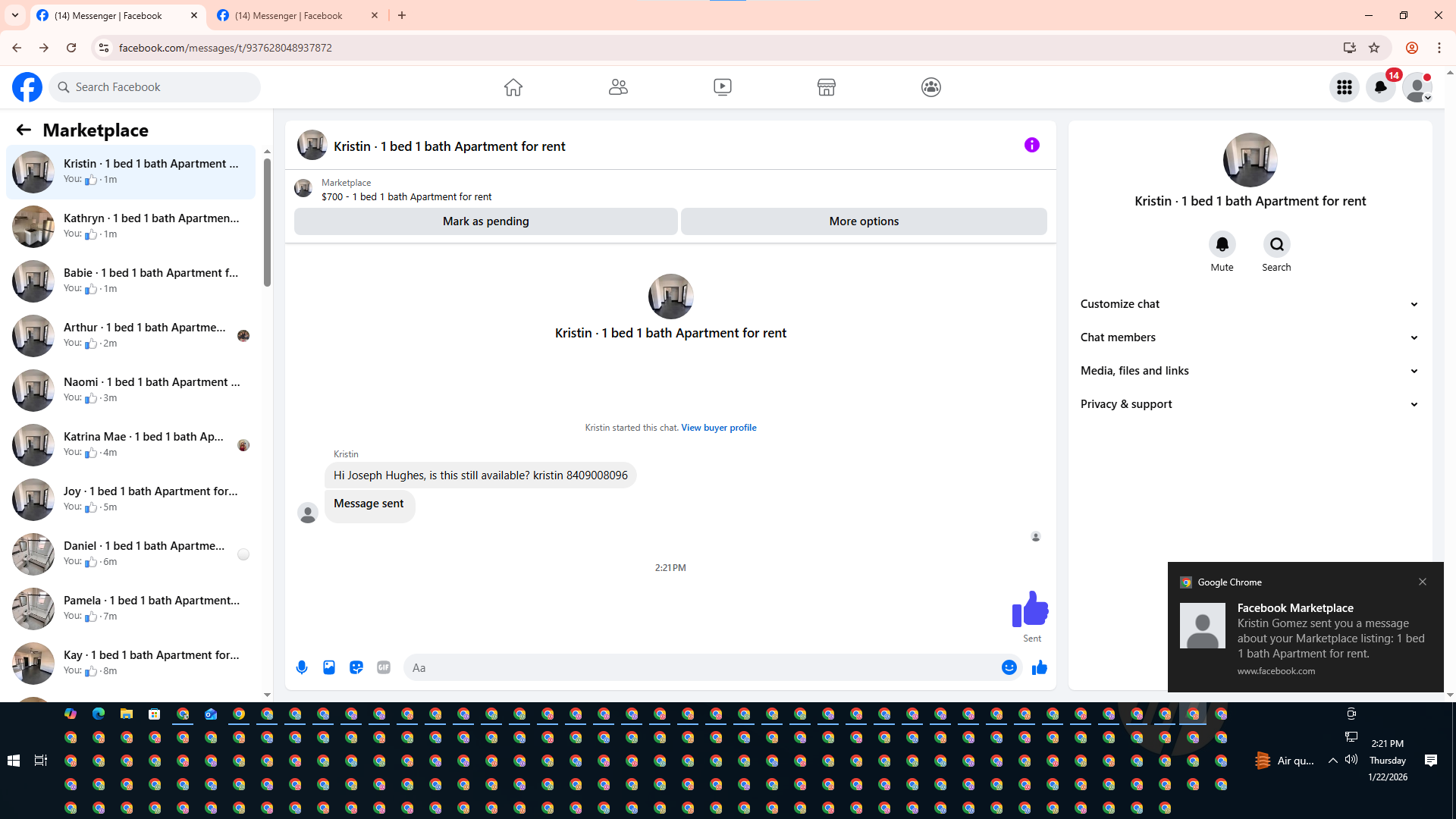Switch to the first Messenger tab

118,15
